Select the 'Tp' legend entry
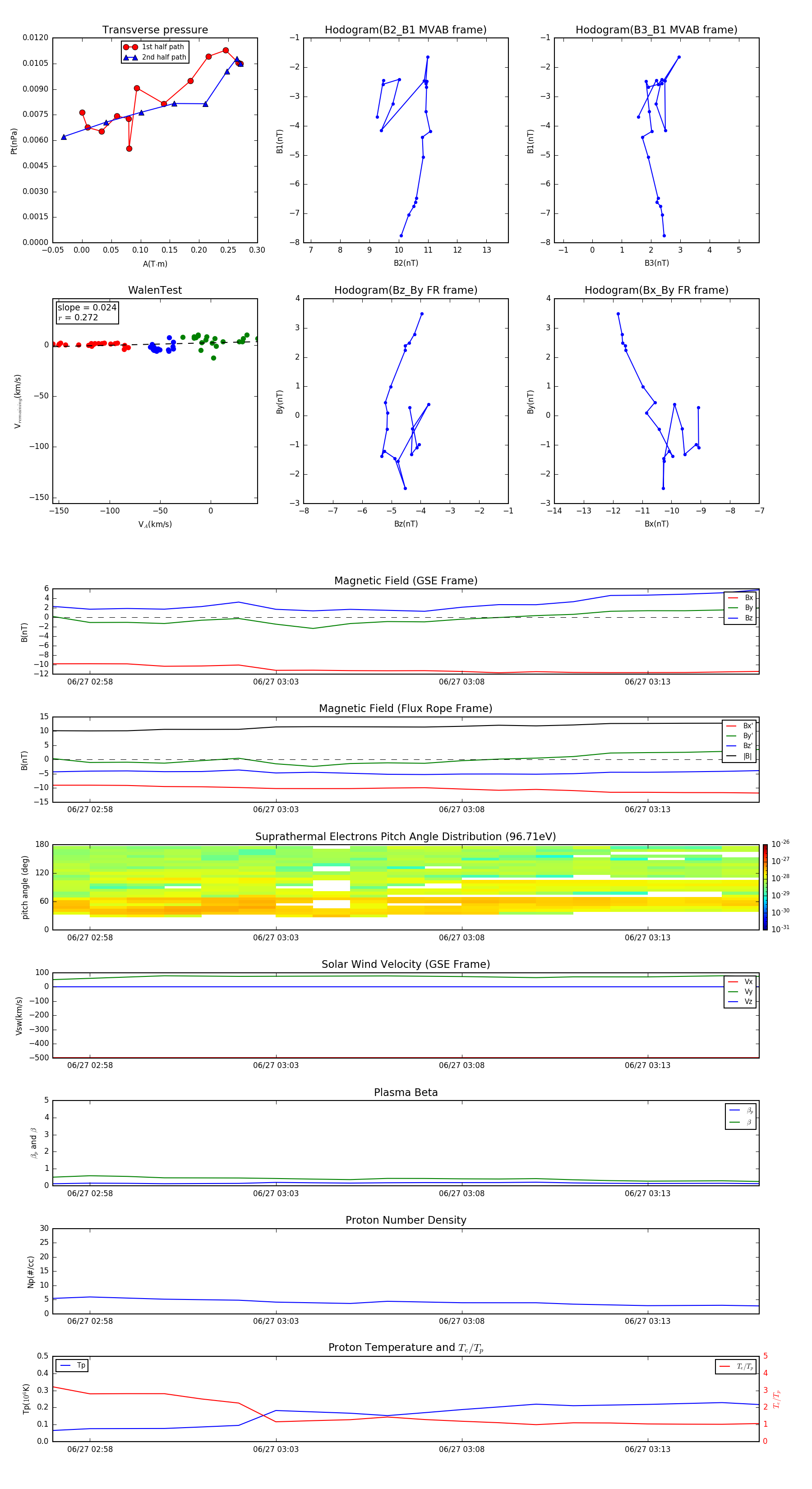This screenshot has width=812, height=1489. tap(73, 1365)
